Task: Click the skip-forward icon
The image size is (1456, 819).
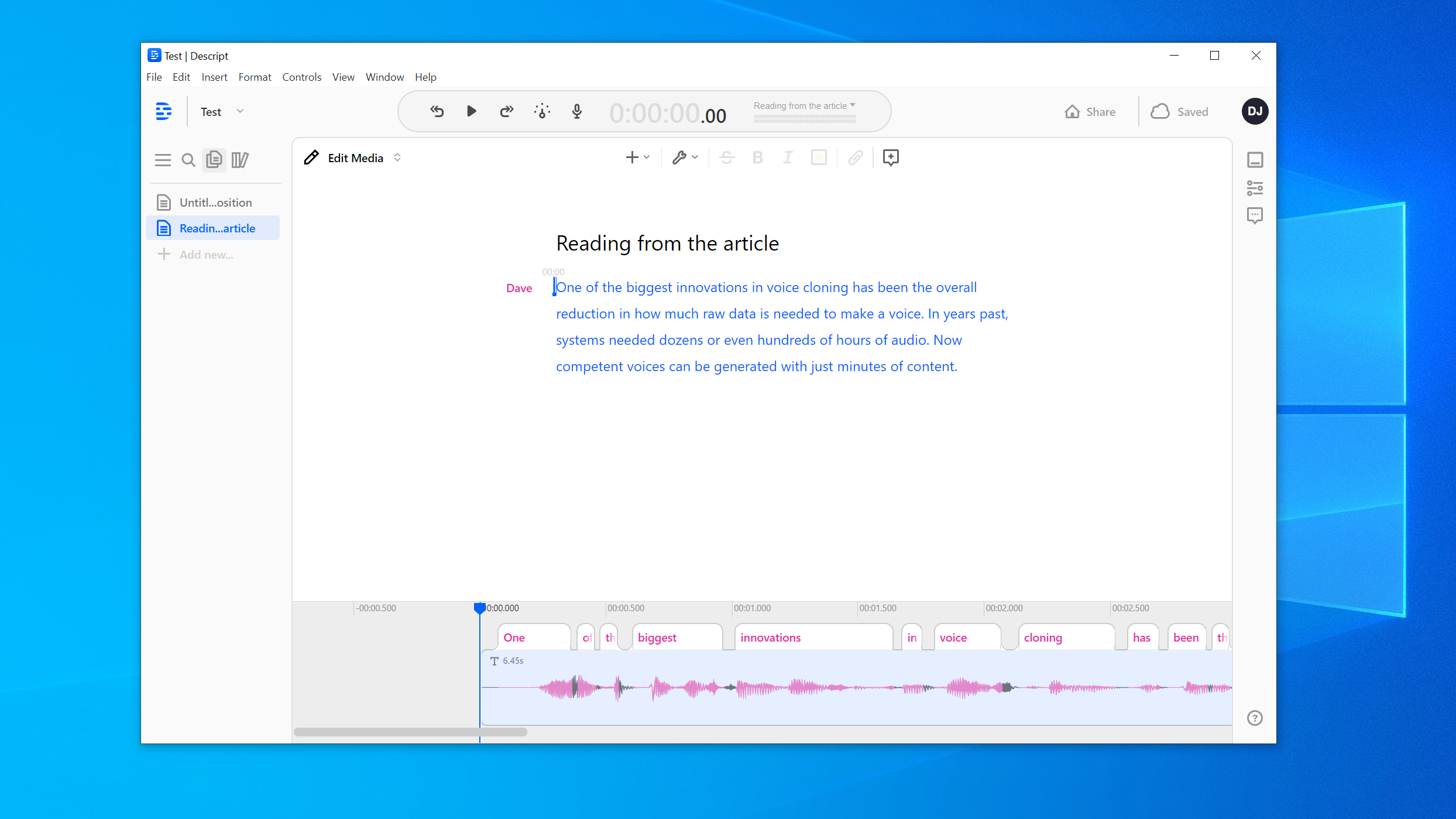Action: click(x=506, y=111)
